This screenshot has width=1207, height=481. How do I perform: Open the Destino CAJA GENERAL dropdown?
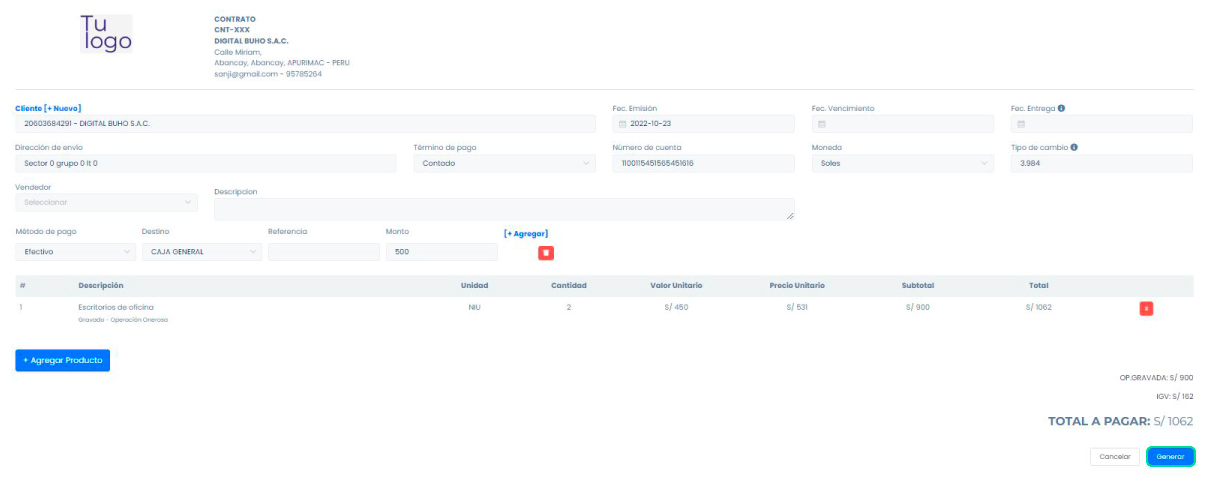[x=201, y=252]
